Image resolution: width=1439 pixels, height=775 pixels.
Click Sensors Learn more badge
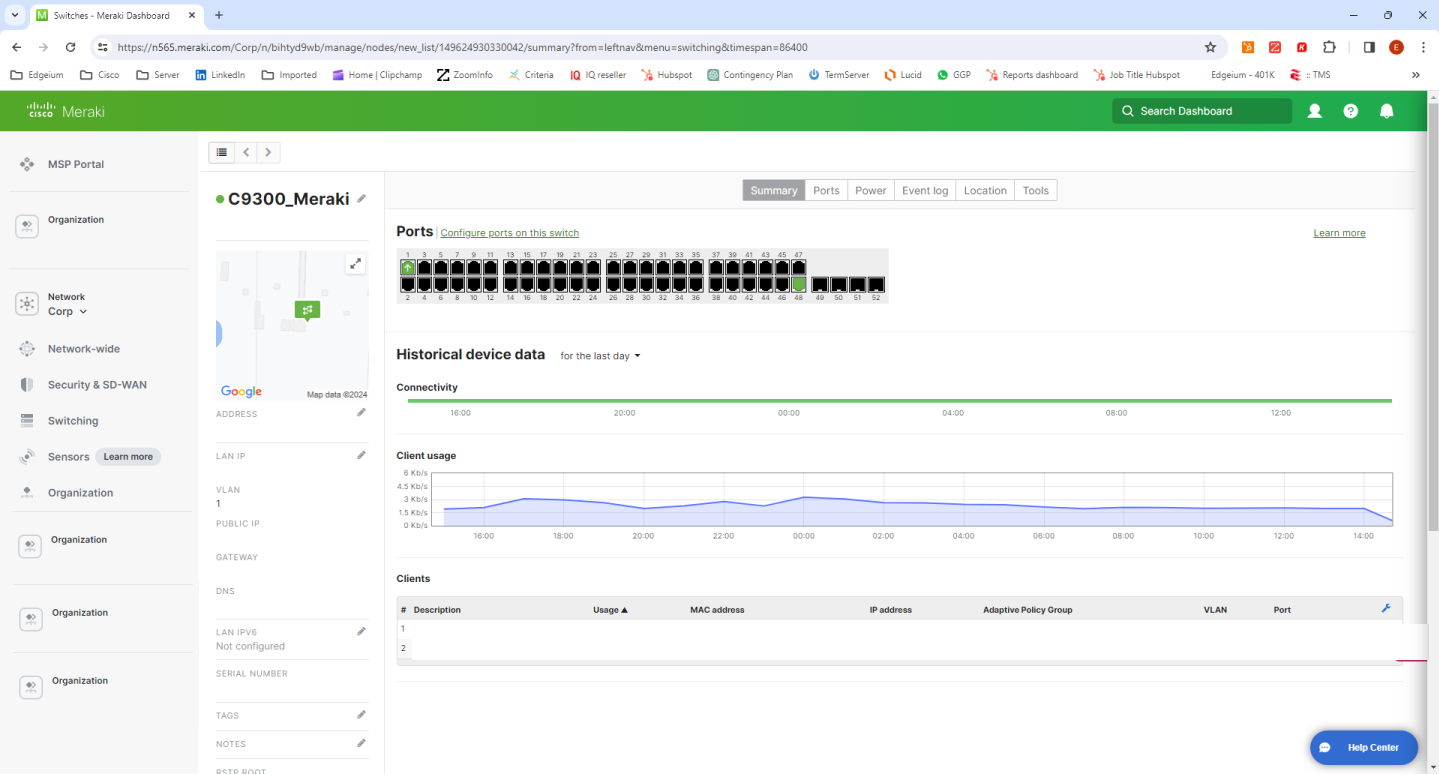click(x=128, y=457)
